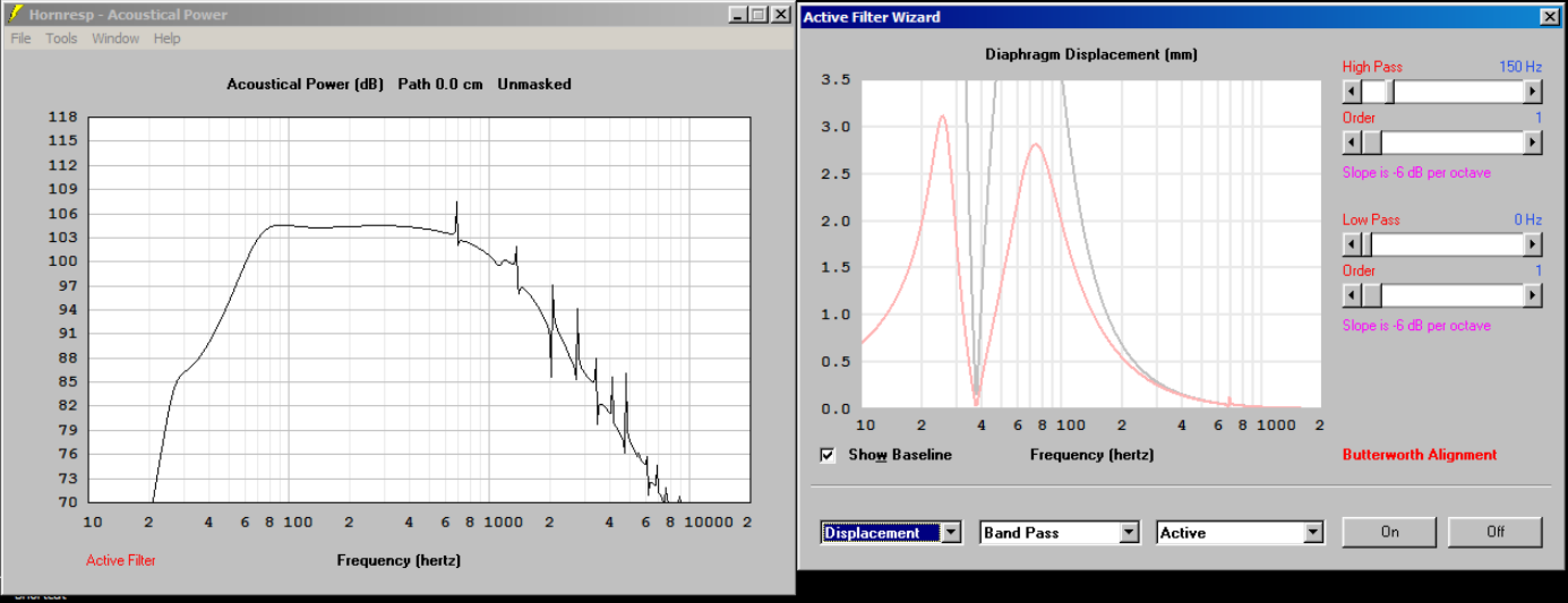The image size is (1568, 603).
Task: Click inside the Acoustical Power response plot
Action: (x=419, y=310)
